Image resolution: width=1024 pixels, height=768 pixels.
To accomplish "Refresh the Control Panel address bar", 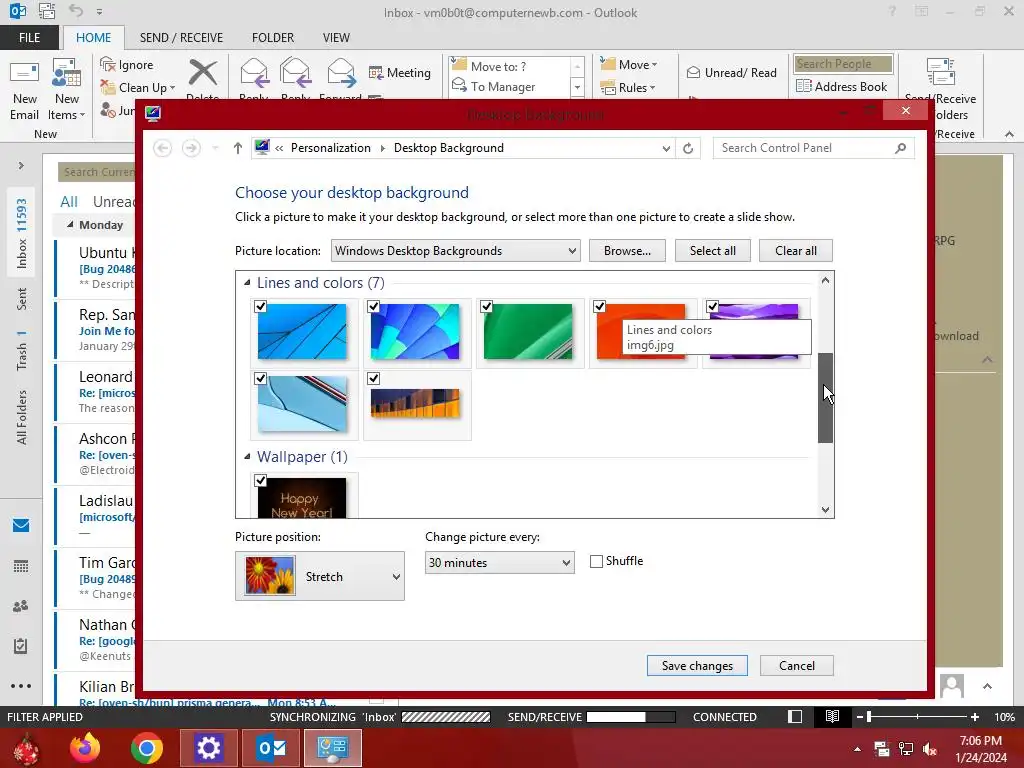I will (x=688, y=148).
